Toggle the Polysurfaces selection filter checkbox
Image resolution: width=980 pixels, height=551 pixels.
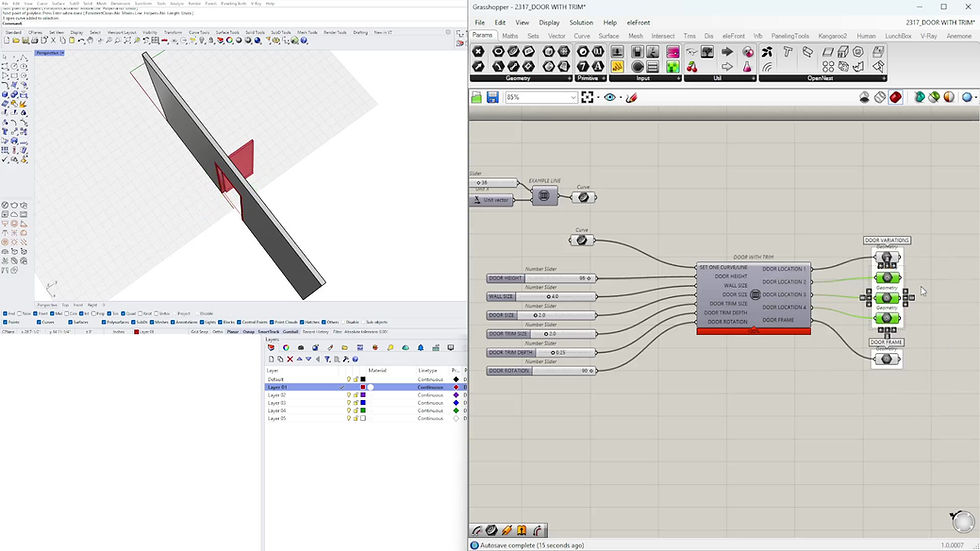click(x=103, y=322)
